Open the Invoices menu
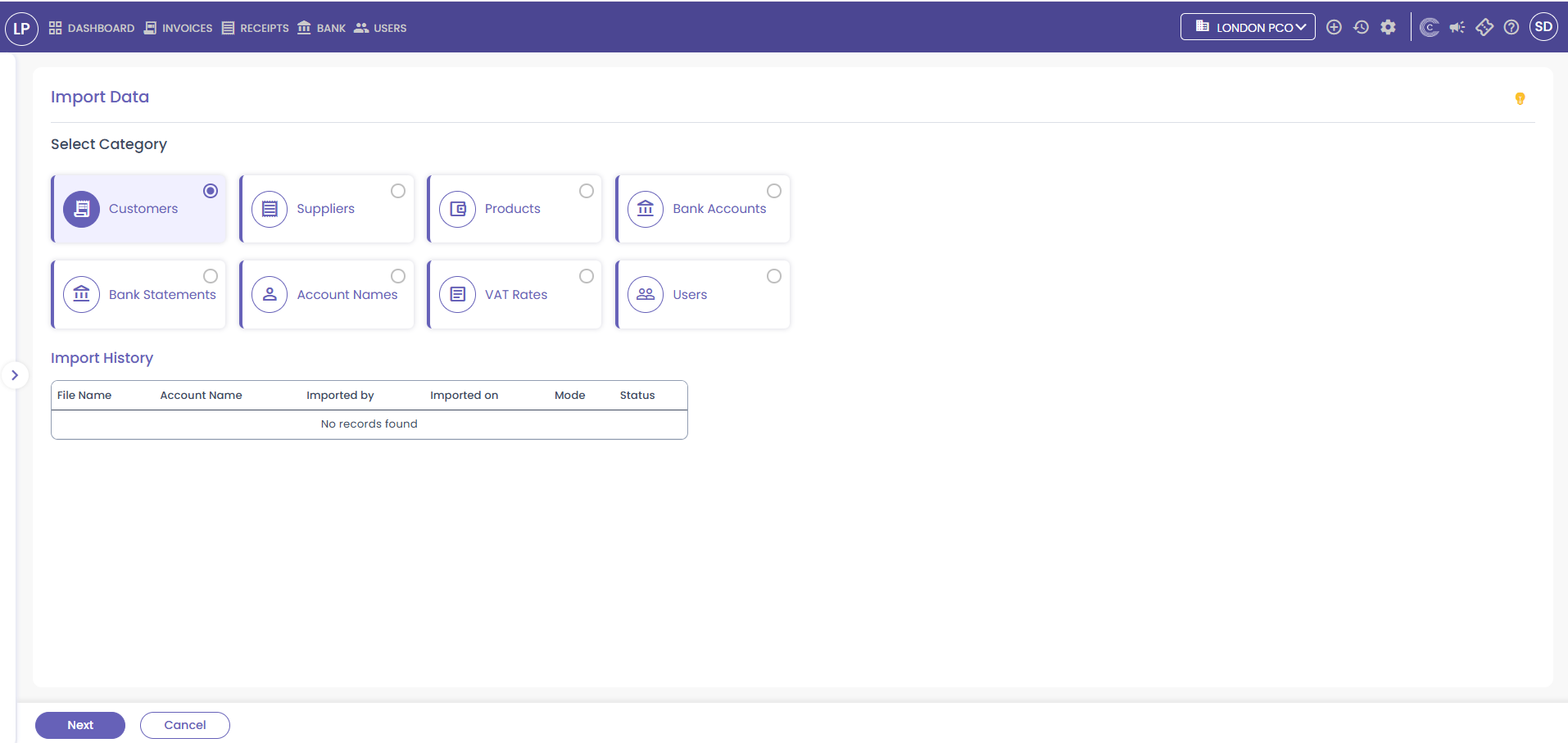 click(x=178, y=28)
